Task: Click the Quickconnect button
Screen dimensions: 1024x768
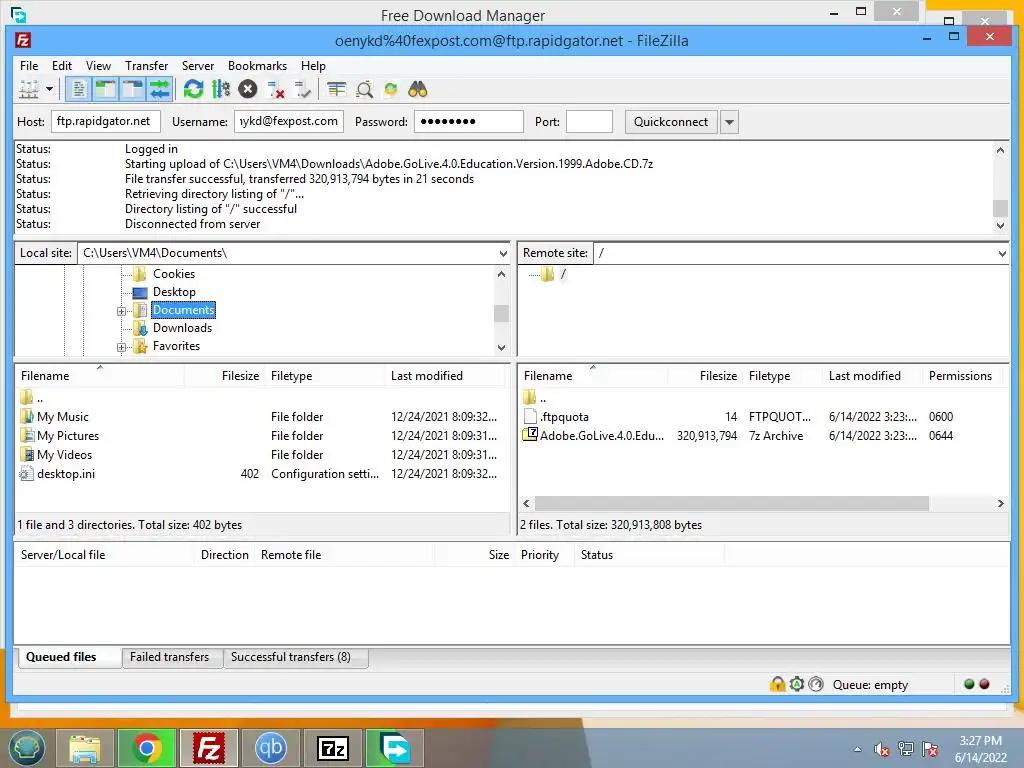Action: pos(671,122)
